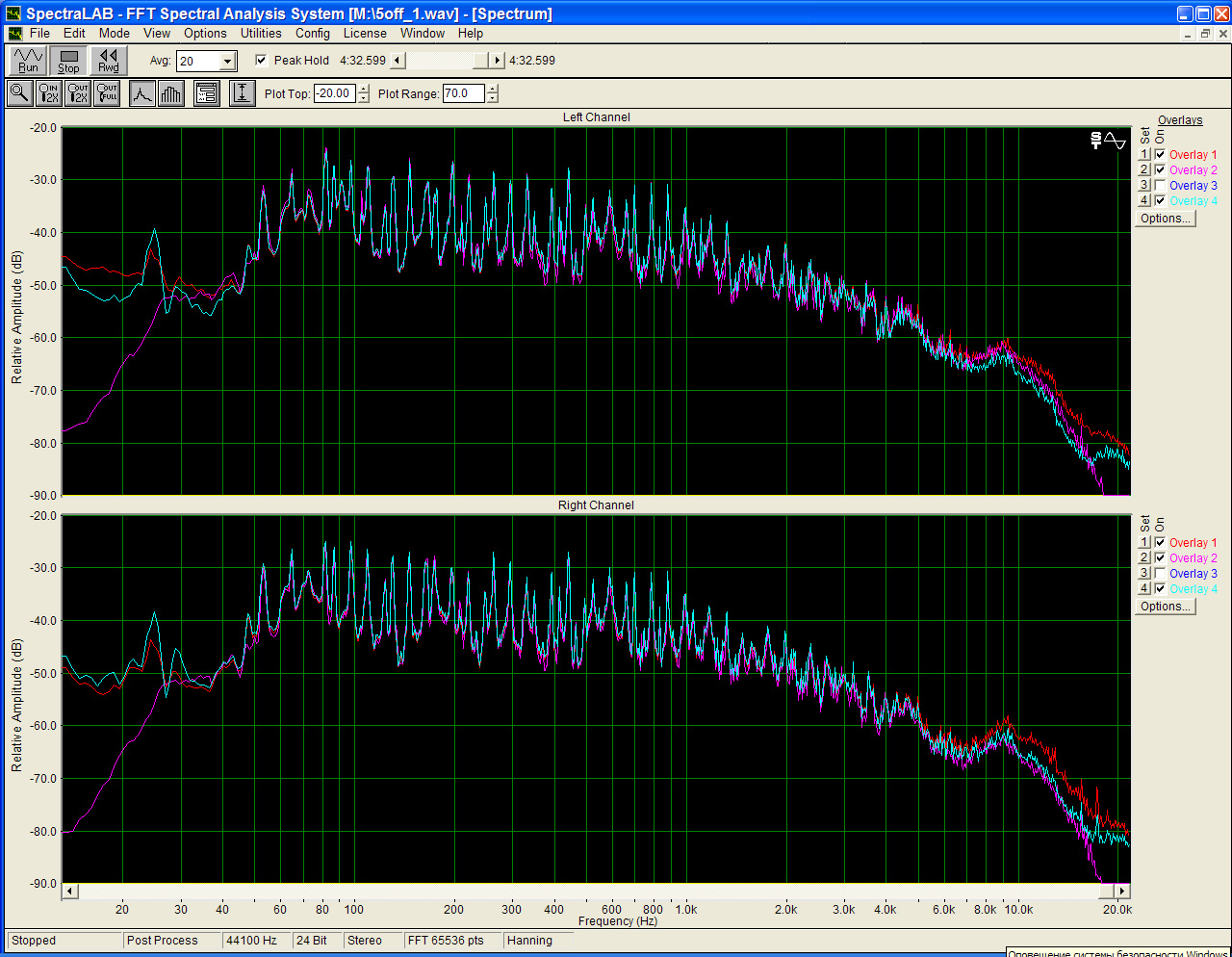Screen dimensions: 1232x957
Task: Switch to line graph display icon
Action: [x=142, y=93]
